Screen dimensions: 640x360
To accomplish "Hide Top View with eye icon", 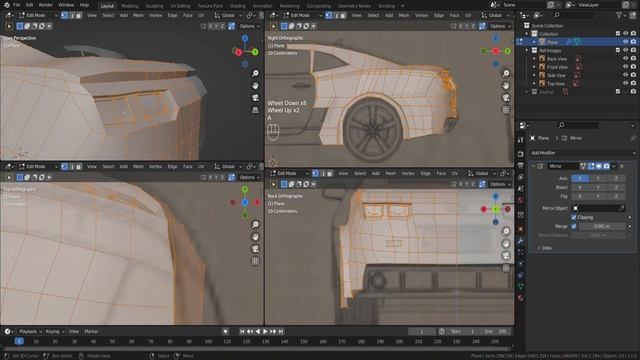I will (x=625, y=84).
